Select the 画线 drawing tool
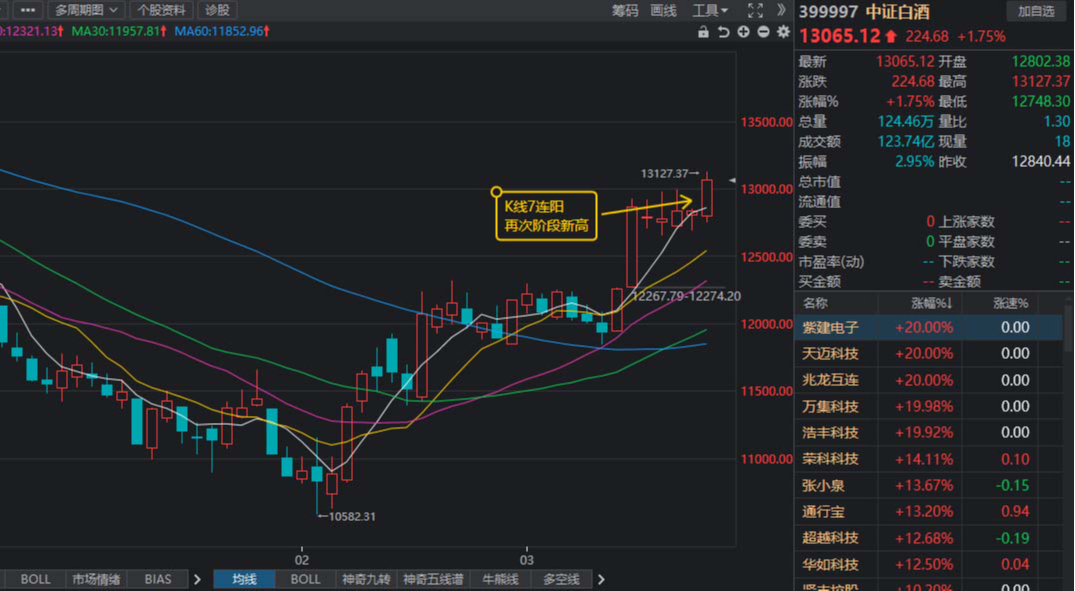The image size is (1075, 591). [663, 10]
